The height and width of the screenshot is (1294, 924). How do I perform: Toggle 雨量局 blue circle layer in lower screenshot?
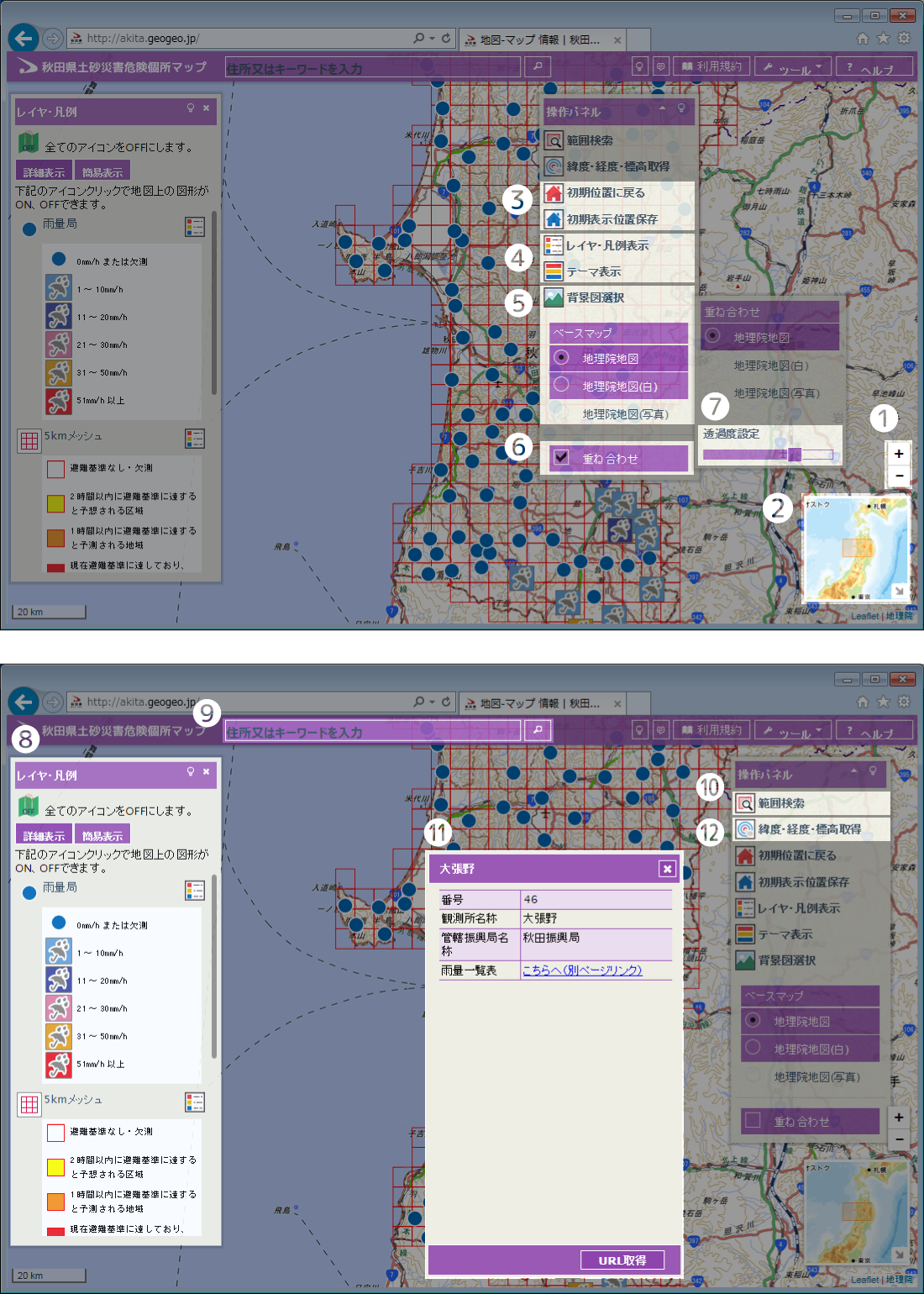click(x=29, y=892)
